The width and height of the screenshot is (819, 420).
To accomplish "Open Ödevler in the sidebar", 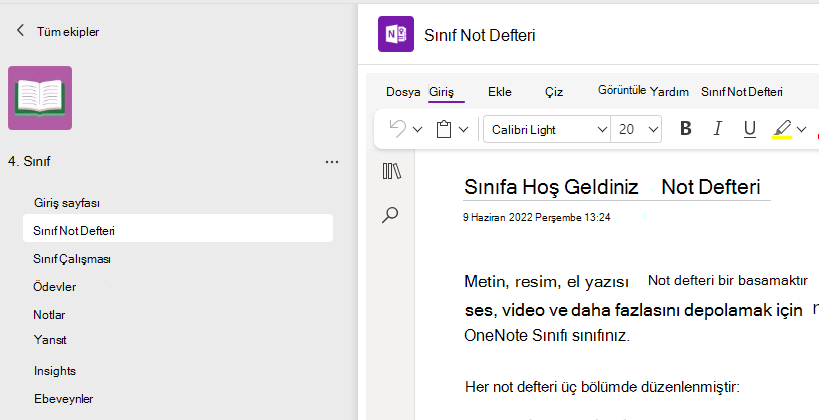I will point(55,287).
